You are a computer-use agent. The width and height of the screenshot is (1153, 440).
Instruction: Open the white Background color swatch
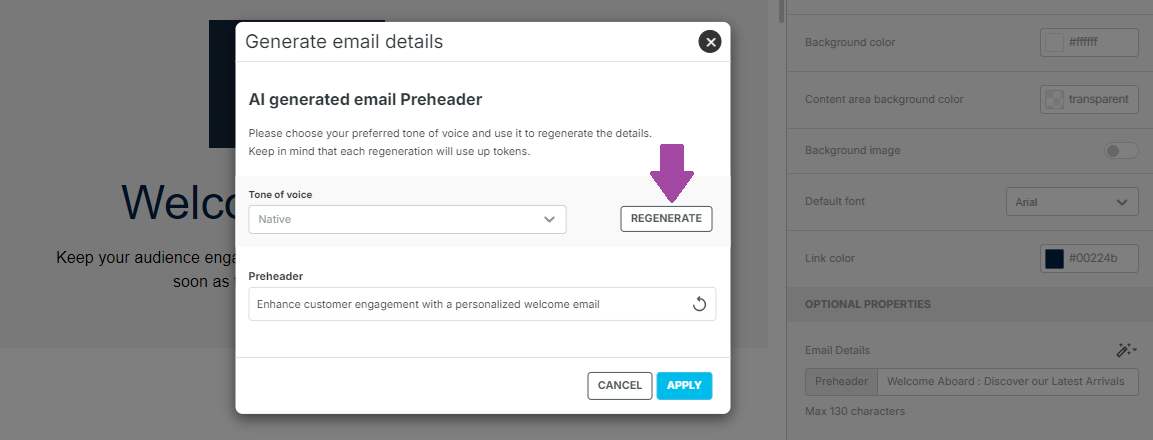coord(1054,43)
